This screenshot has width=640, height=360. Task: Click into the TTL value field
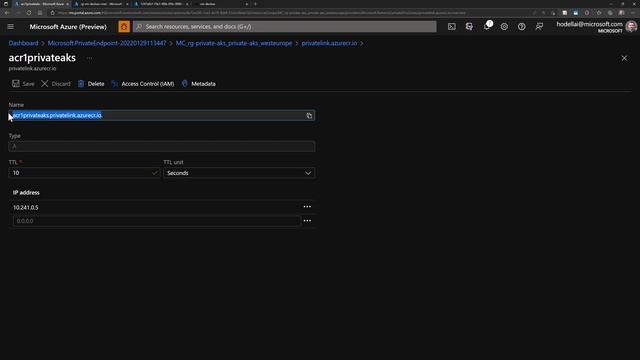coord(84,173)
